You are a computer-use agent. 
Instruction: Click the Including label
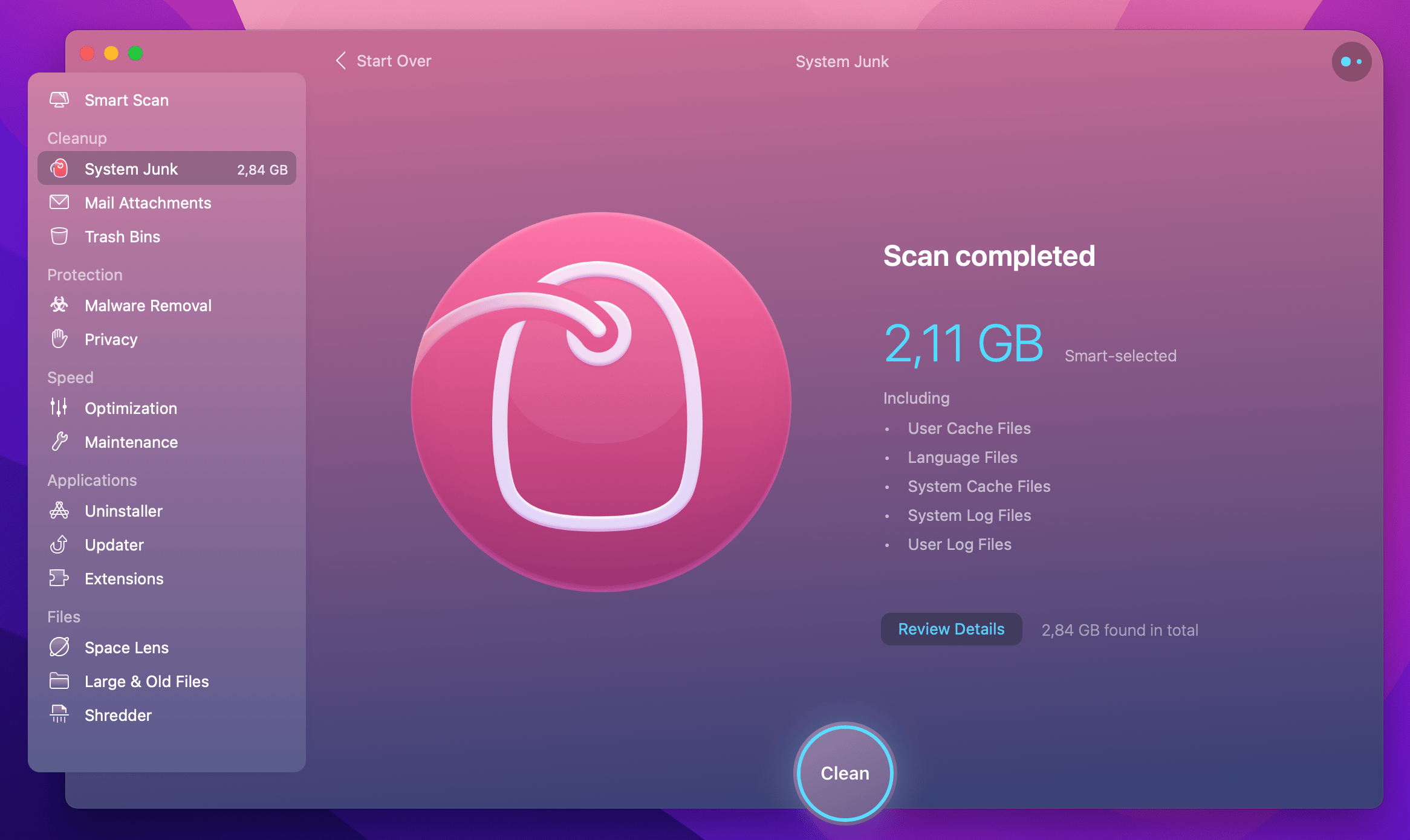coord(916,398)
